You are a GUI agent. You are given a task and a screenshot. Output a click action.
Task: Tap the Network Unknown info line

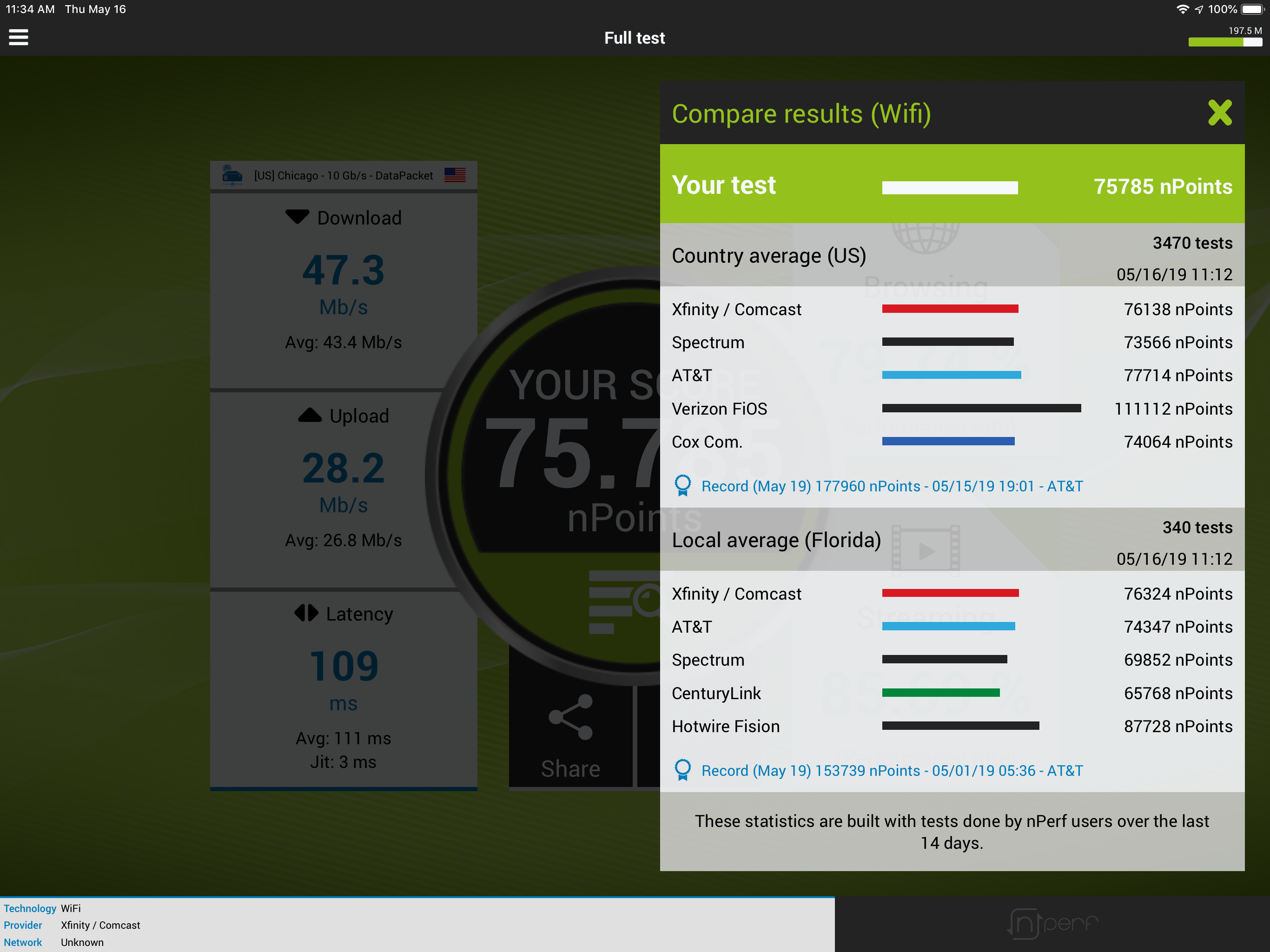pyautogui.click(x=53, y=942)
